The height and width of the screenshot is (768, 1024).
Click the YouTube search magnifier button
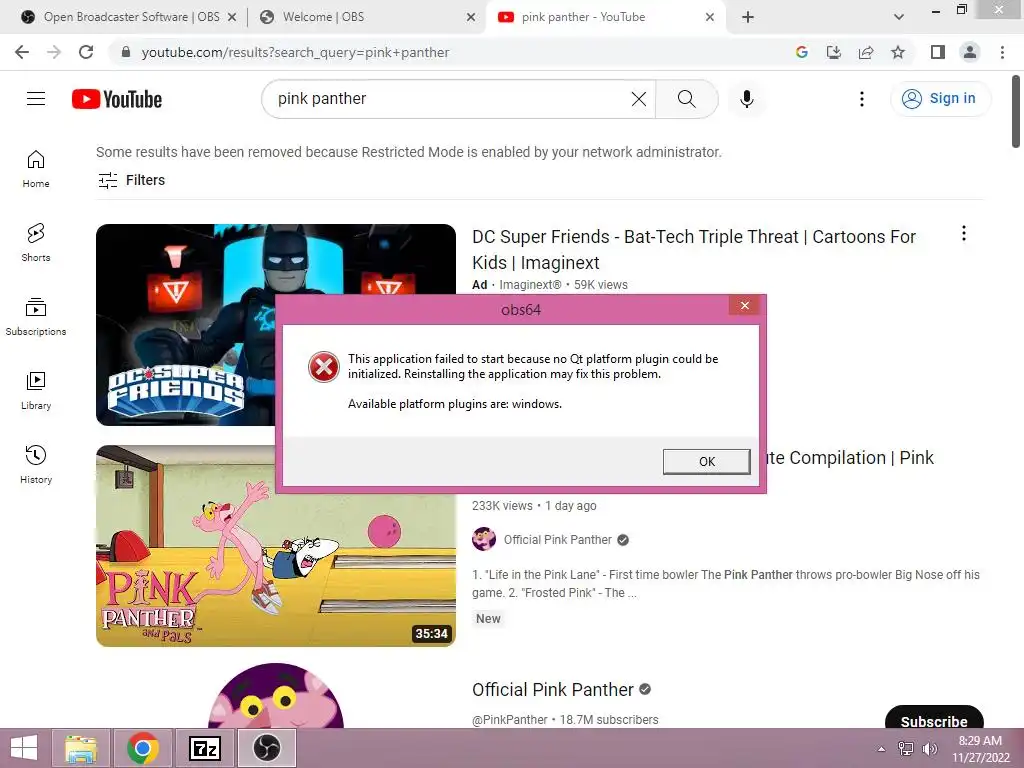[x=686, y=99]
